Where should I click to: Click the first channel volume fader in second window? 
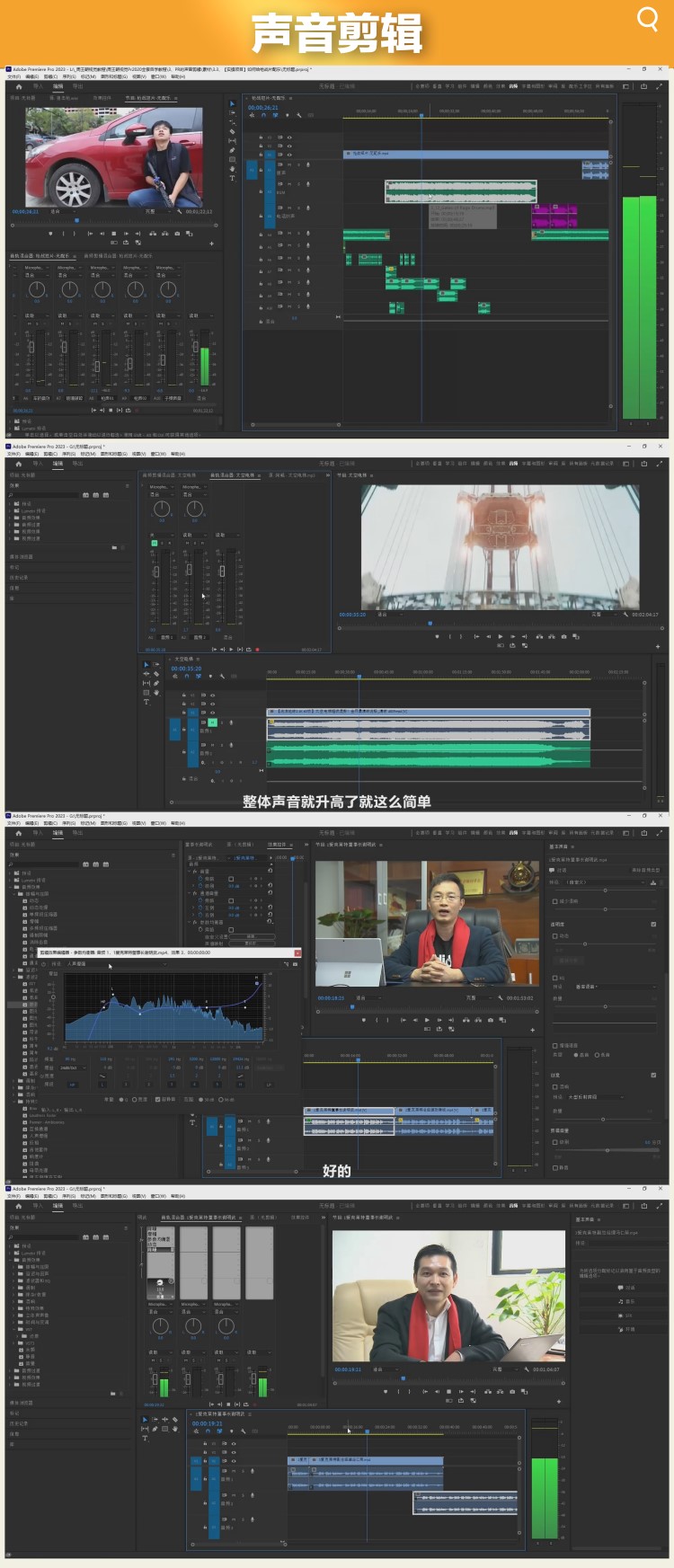pos(155,572)
